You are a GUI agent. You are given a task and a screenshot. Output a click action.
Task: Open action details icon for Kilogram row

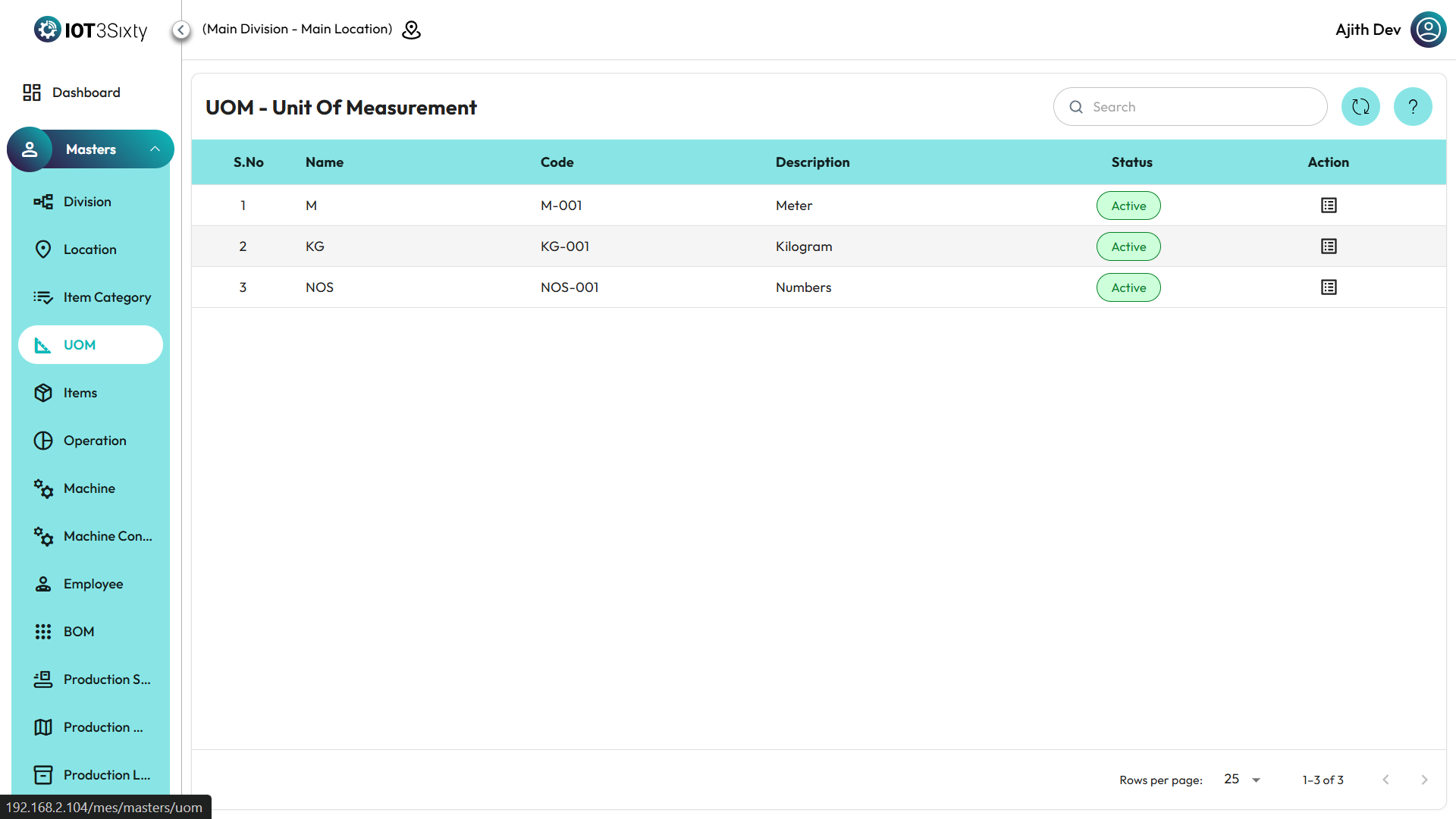click(x=1328, y=246)
